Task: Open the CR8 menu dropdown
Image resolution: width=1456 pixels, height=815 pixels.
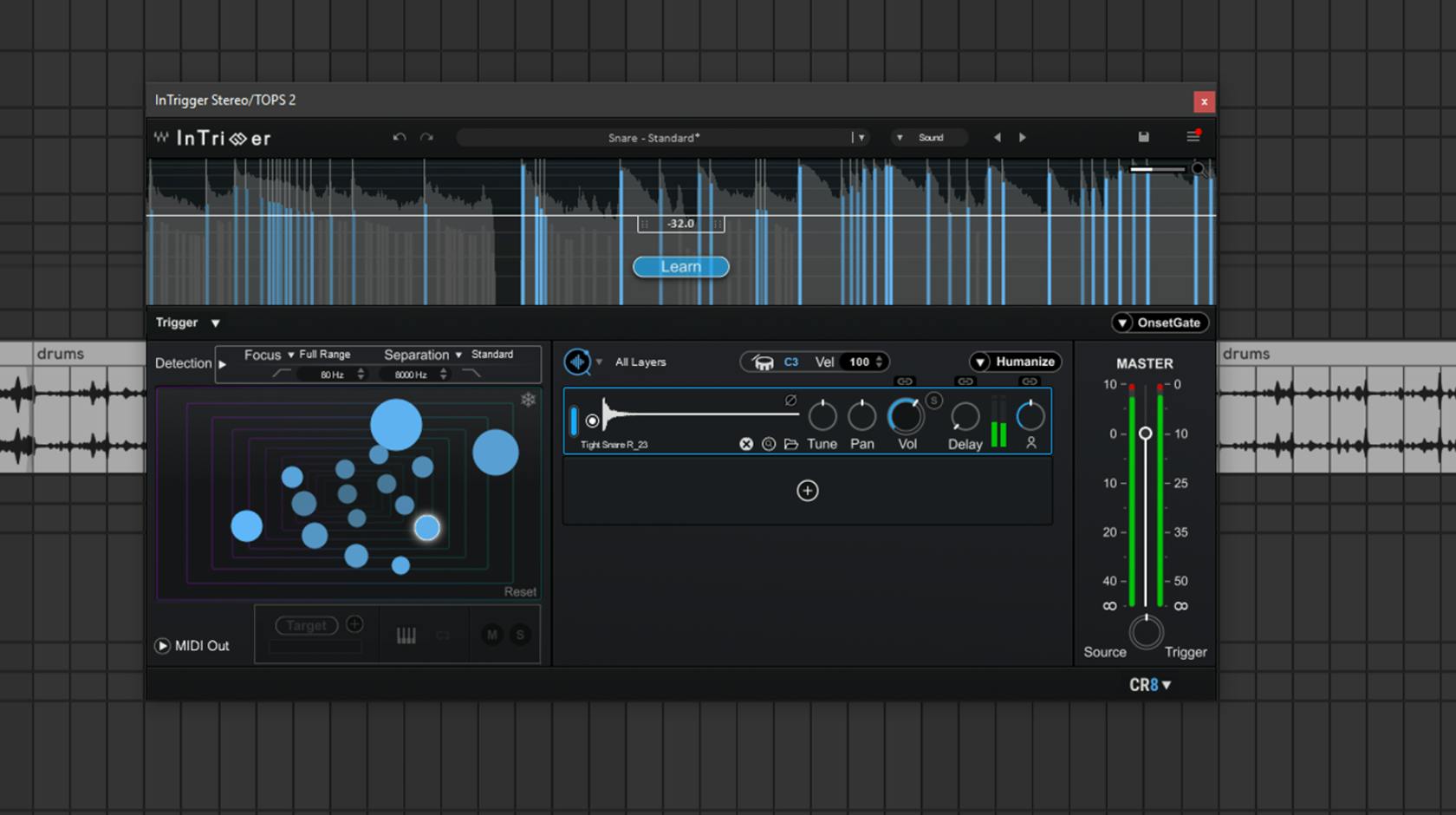Action: pos(1150,685)
